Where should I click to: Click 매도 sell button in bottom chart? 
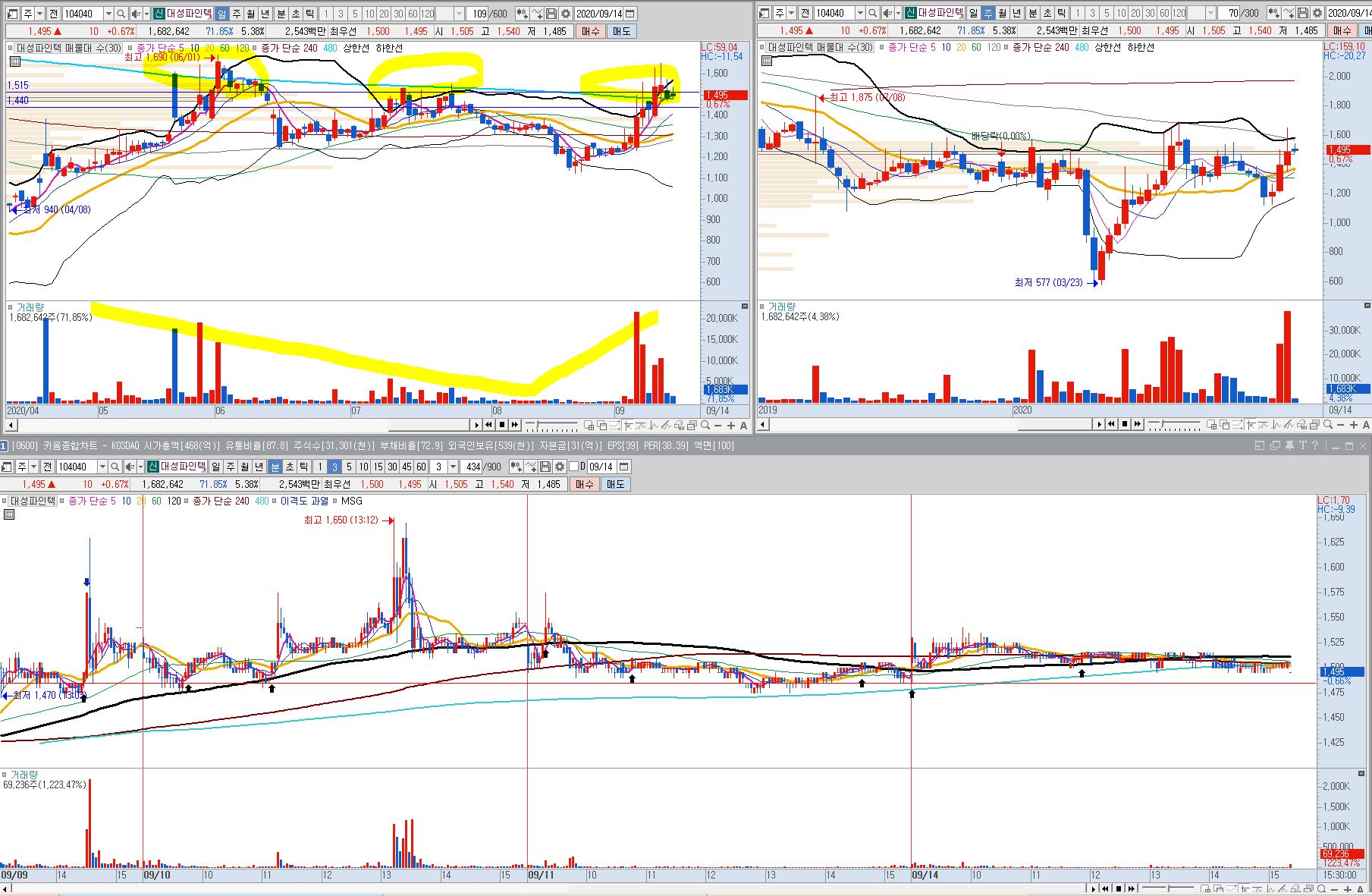pyautogui.click(x=617, y=484)
